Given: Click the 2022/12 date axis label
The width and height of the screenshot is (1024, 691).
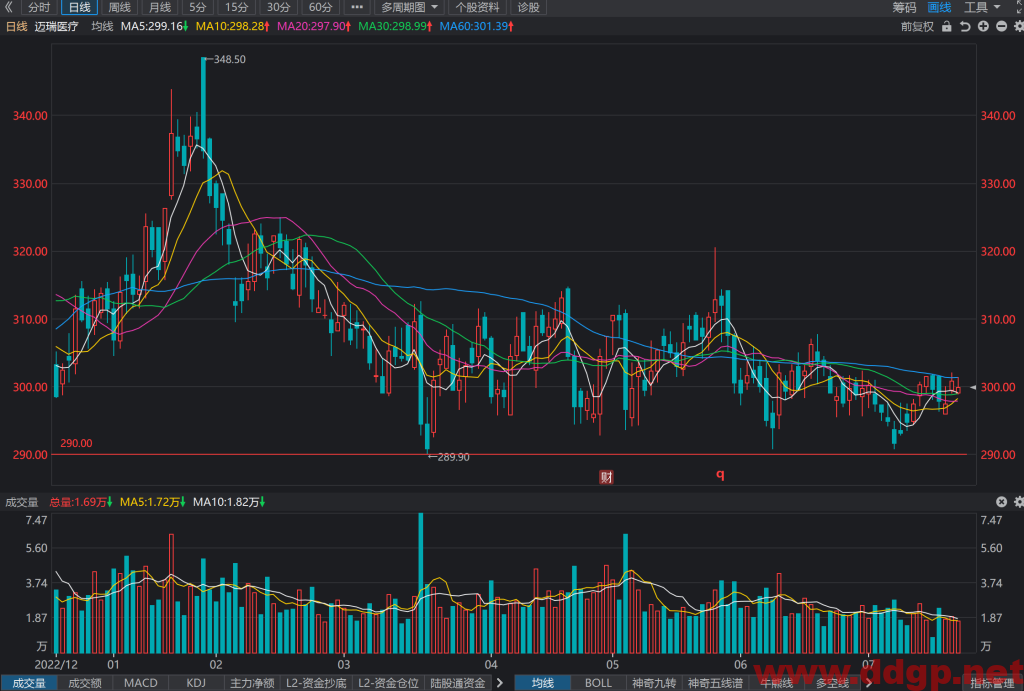Looking at the screenshot, I should click(x=56, y=664).
